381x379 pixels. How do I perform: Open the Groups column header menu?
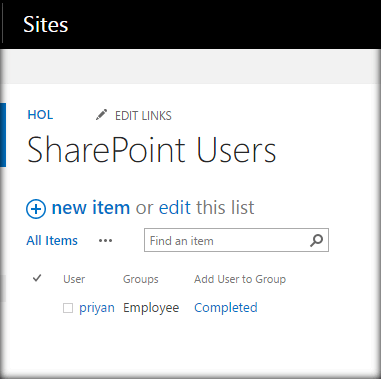(141, 279)
